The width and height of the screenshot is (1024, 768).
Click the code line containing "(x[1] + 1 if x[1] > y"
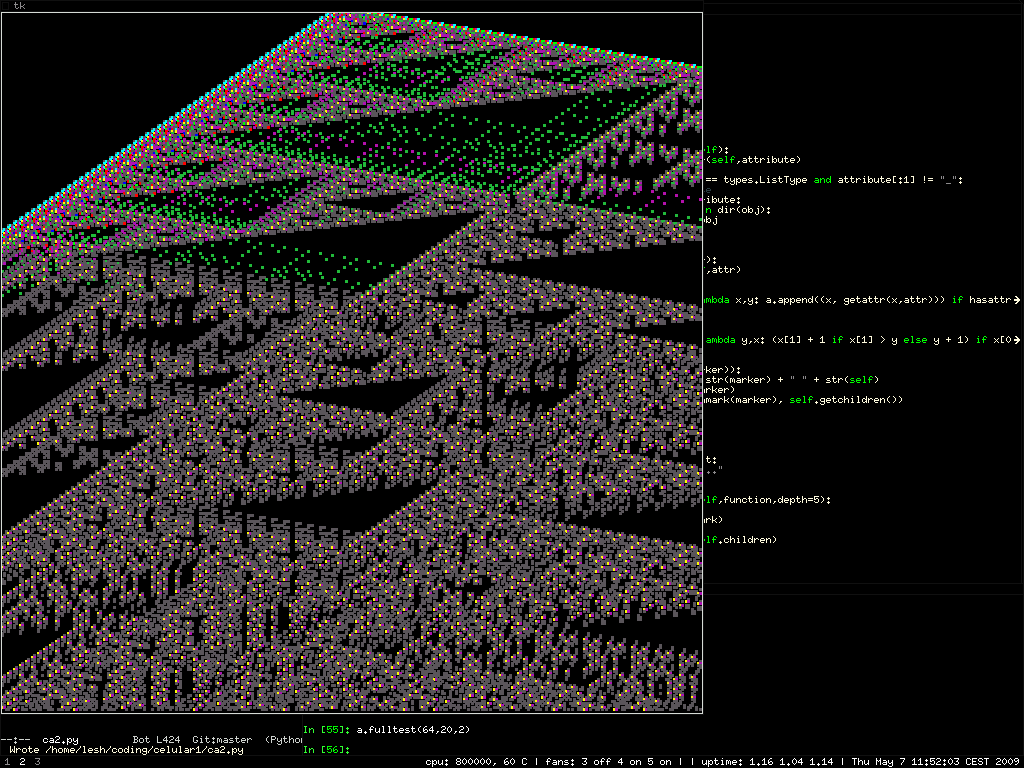pos(861,340)
